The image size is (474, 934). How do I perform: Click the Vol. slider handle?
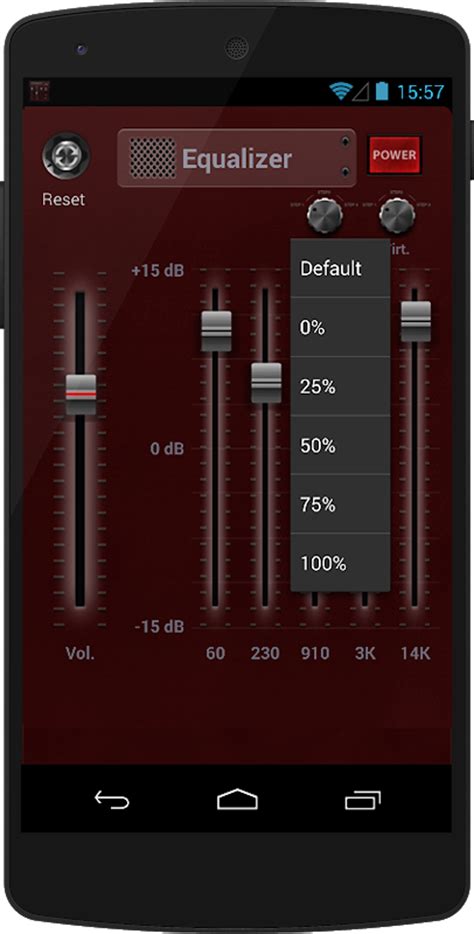[x=80, y=394]
